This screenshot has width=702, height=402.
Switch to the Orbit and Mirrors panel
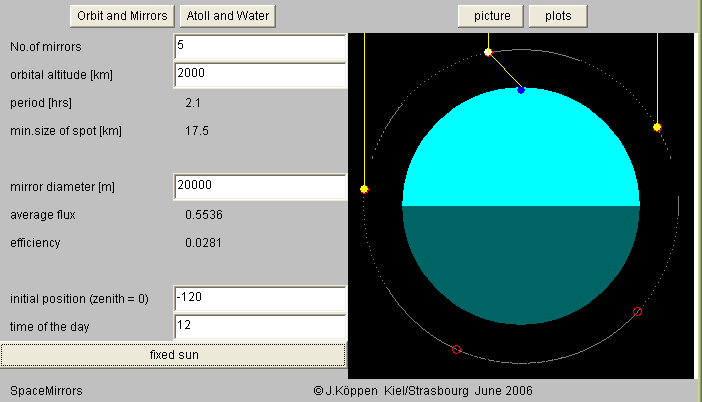122,16
